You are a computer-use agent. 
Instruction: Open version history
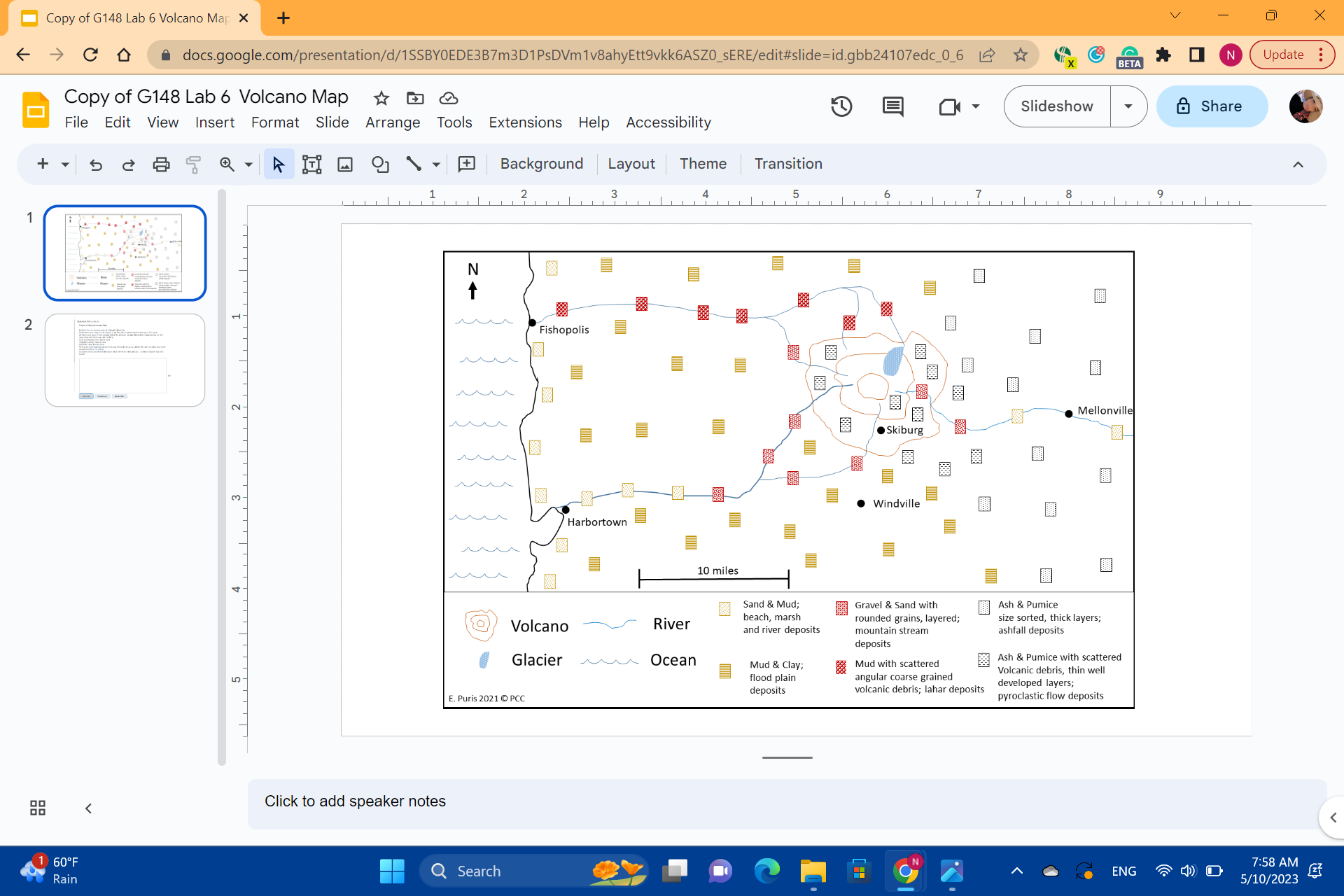[x=841, y=106]
